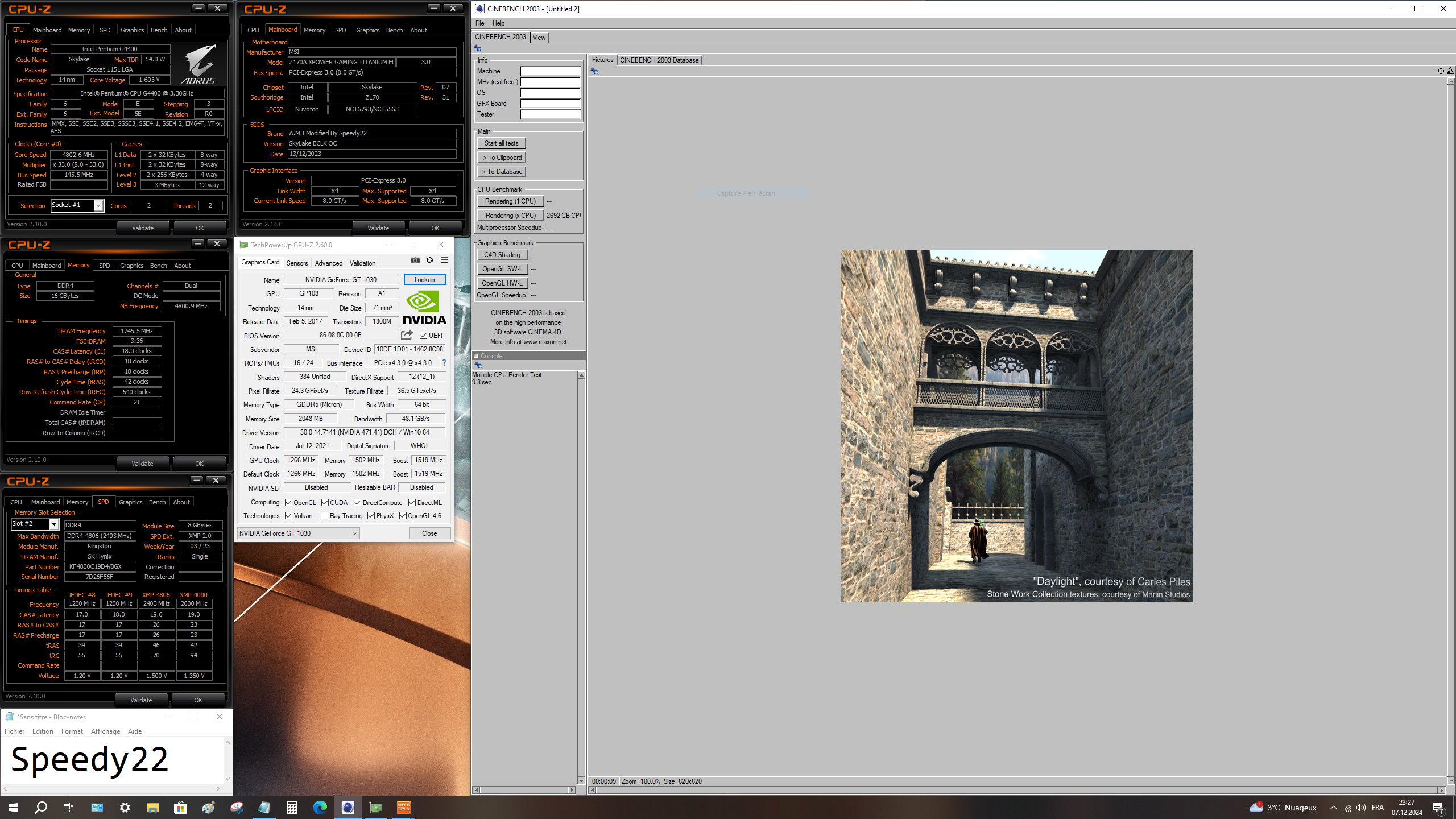
Task: Click OpenGL HW-L button
Action: 502,283
